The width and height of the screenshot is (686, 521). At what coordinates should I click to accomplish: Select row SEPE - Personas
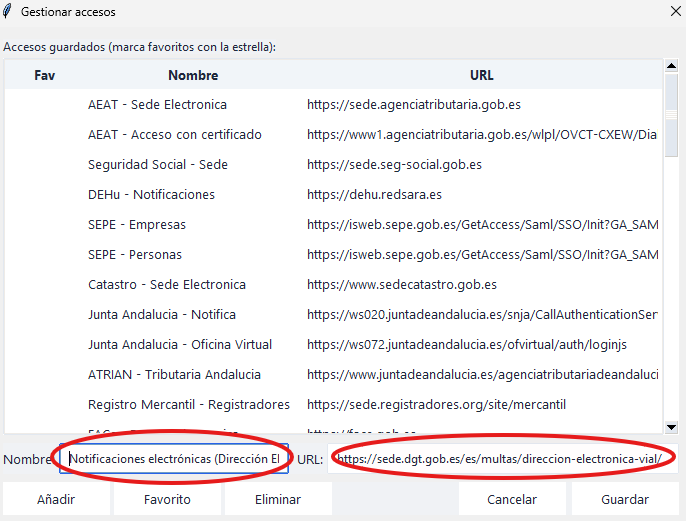333,255
